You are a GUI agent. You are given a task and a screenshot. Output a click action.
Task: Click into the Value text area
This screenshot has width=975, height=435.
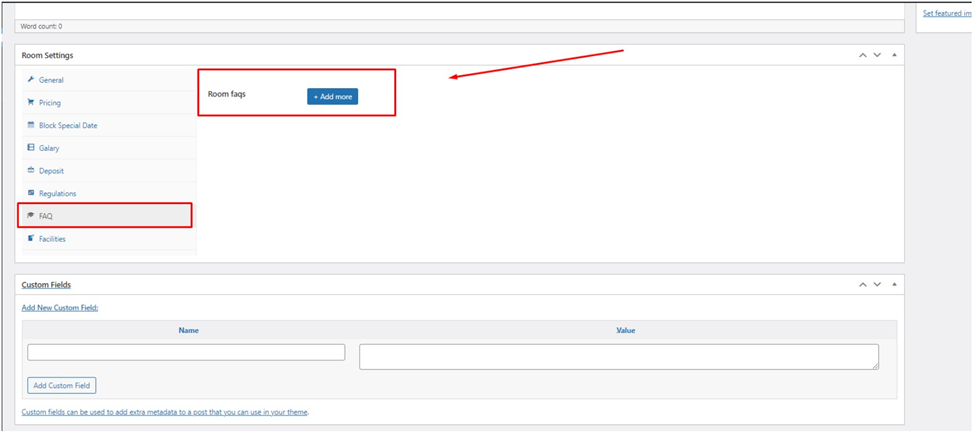pyautogui.click(x=618, y=357)
